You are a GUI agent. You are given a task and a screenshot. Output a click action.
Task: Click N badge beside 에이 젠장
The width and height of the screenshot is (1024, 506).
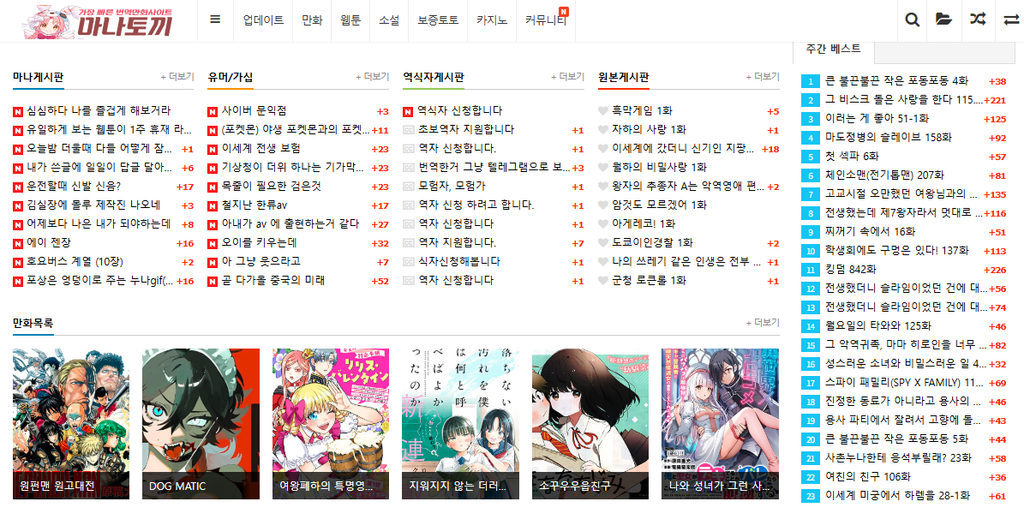[18, 244]
